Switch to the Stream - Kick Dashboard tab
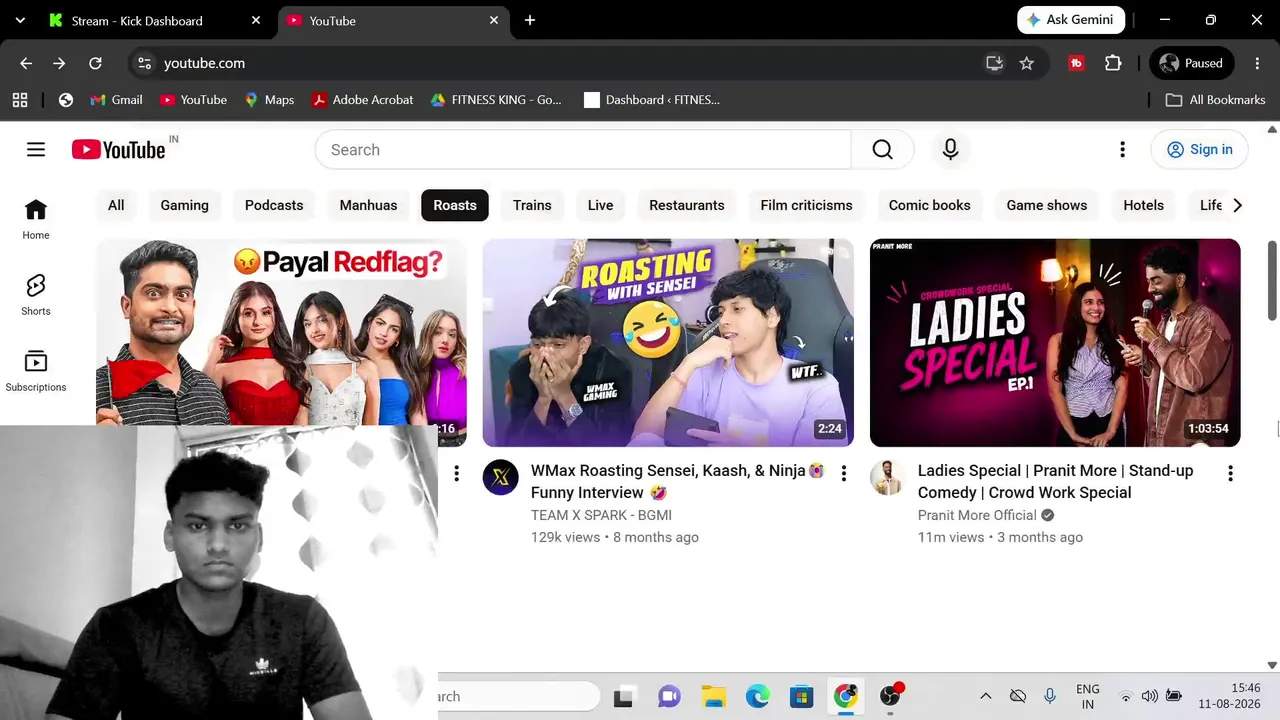The height and width of the screenshot is (720, 1280). (156, 20)
